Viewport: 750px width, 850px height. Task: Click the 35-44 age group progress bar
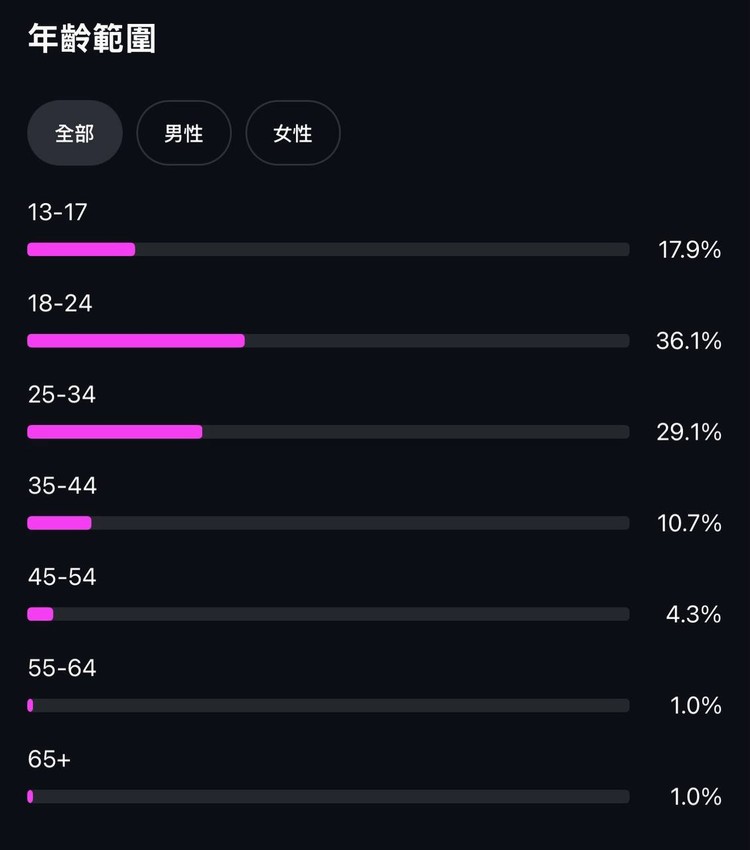[328, 523]
